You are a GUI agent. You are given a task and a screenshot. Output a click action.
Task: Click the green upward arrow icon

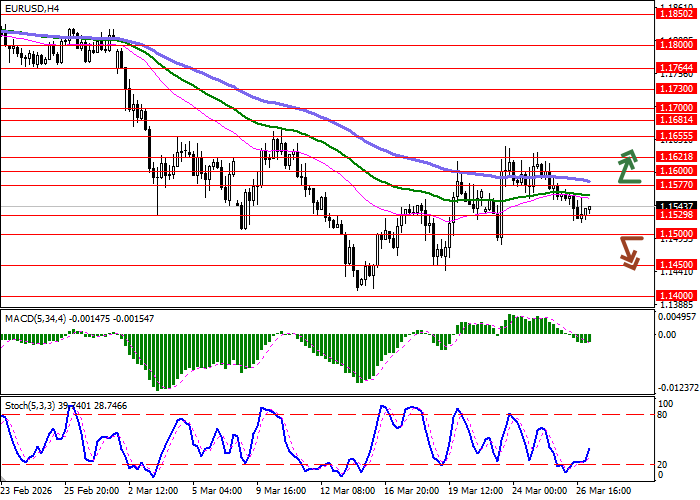point(628,166)
